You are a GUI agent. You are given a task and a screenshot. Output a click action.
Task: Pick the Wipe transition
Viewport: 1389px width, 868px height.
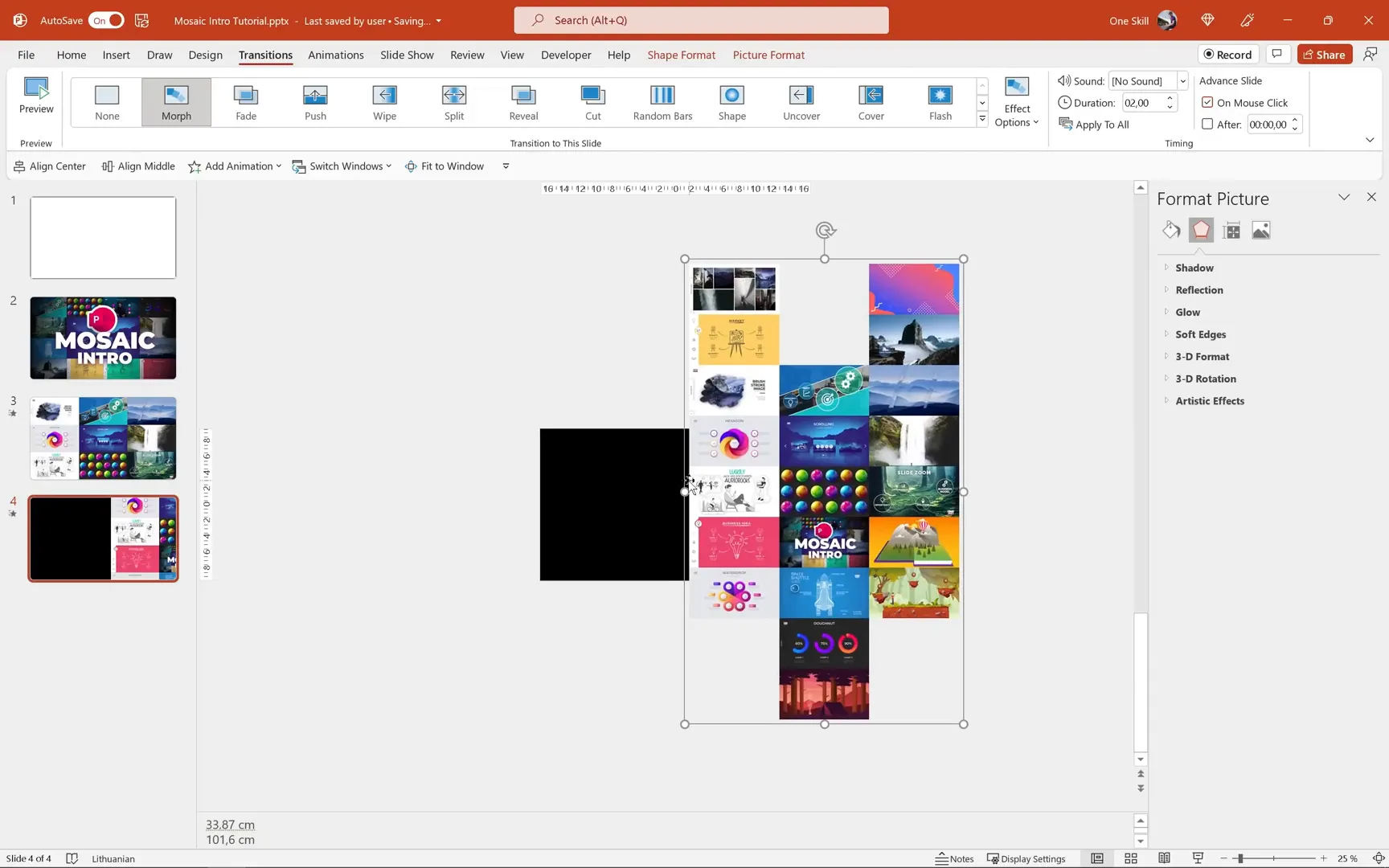click(x=384, y=102)
